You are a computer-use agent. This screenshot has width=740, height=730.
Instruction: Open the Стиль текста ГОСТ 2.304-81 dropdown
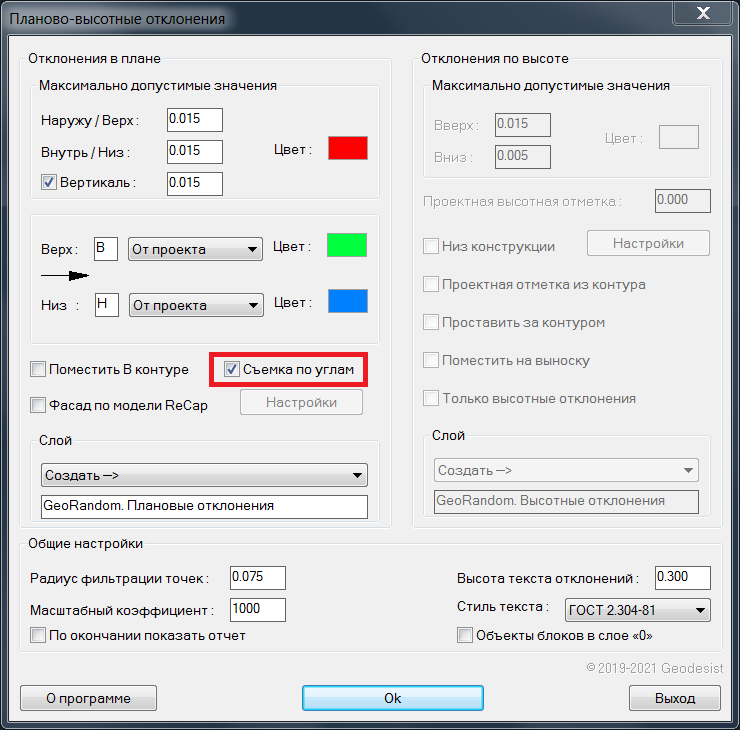click(637, 610)
